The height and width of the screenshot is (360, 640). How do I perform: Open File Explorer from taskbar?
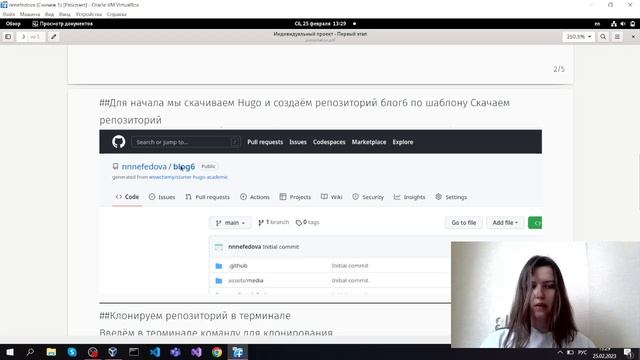[51, 352]
